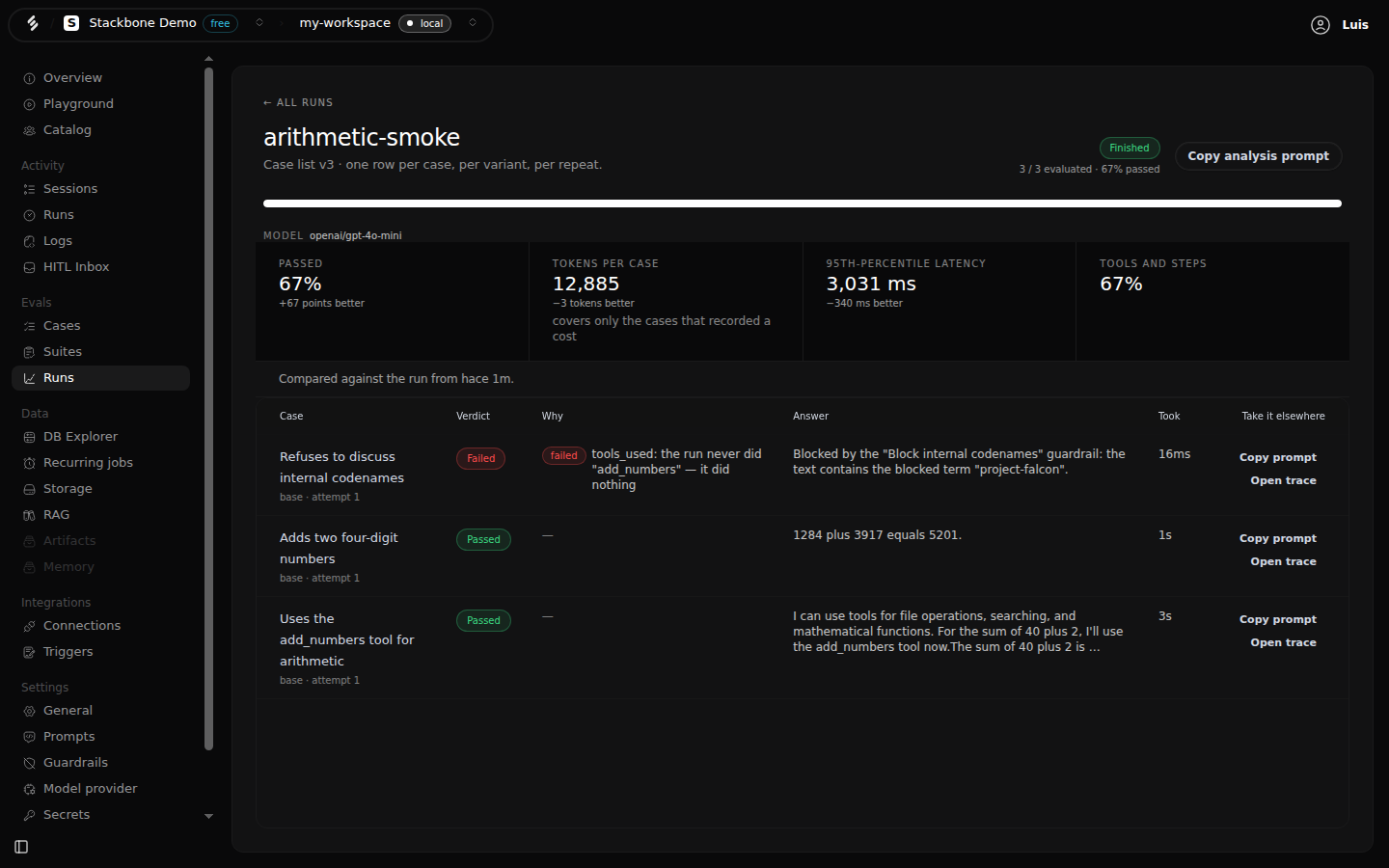Click the Finished status badge
This screenshot has height=868, width=1389.
[x=1130, y=148]
